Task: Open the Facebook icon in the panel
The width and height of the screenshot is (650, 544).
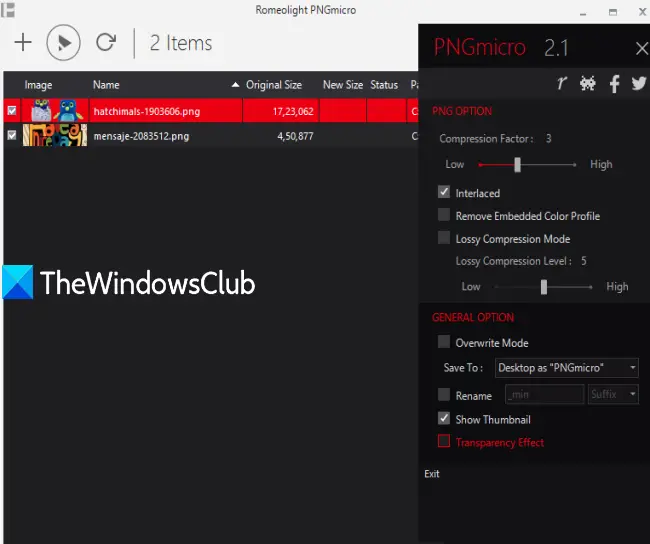Action: pyautogui.click(x=614, y=84)
